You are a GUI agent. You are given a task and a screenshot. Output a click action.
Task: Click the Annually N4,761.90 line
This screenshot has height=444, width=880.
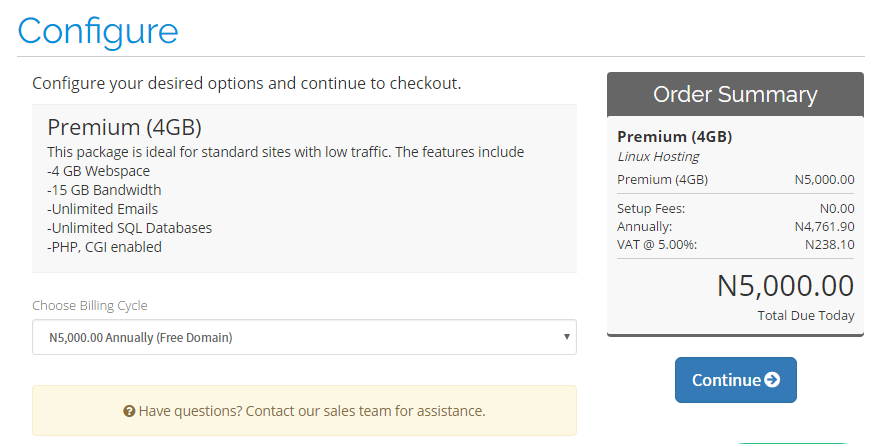(735, 227)
